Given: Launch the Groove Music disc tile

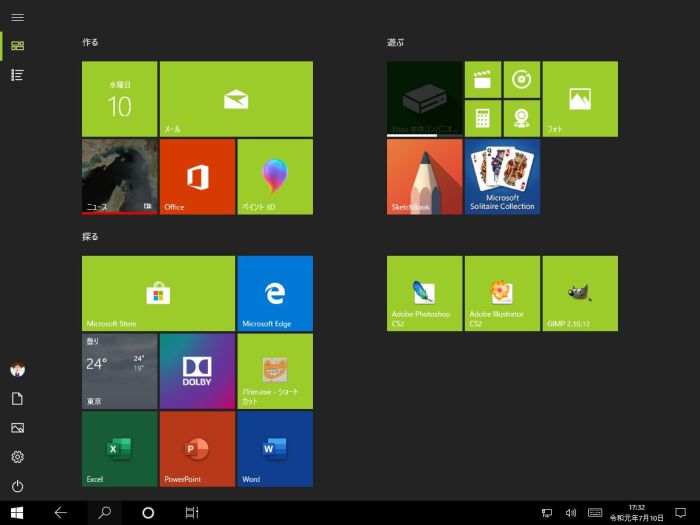Looking at the screenshot, I should click(521, 79).
